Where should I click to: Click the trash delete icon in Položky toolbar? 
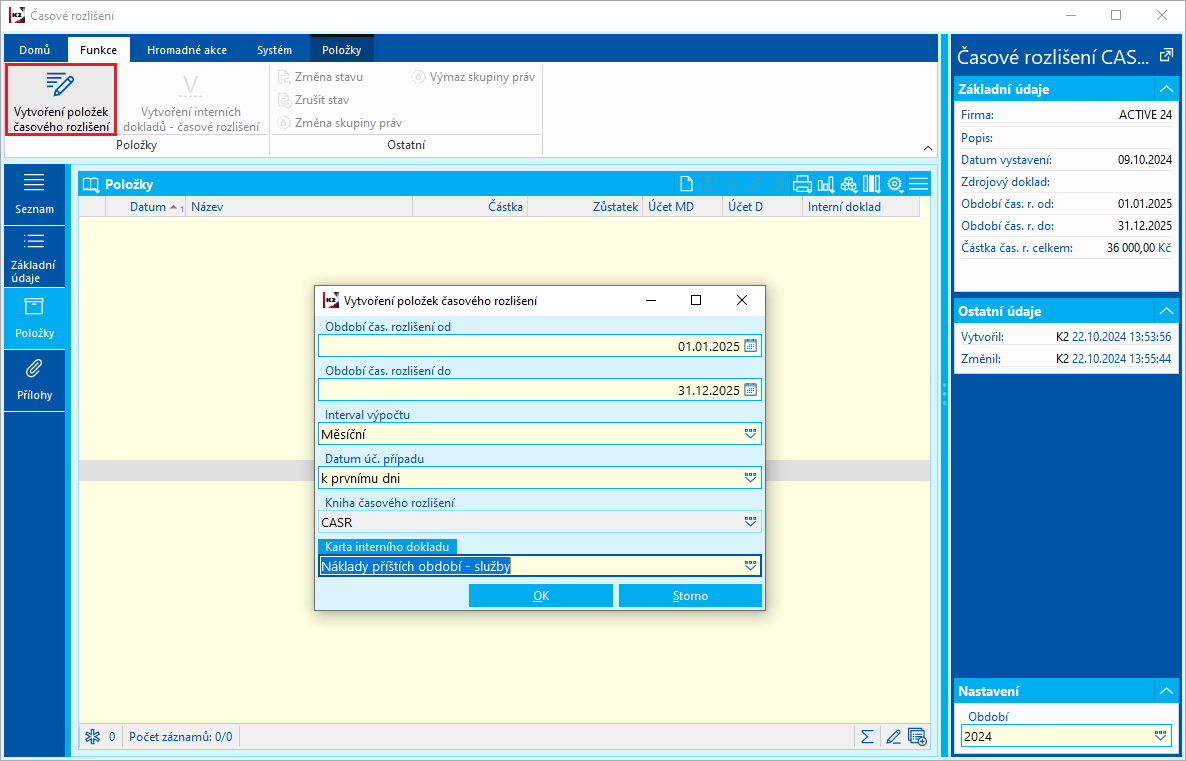point(778,184)
